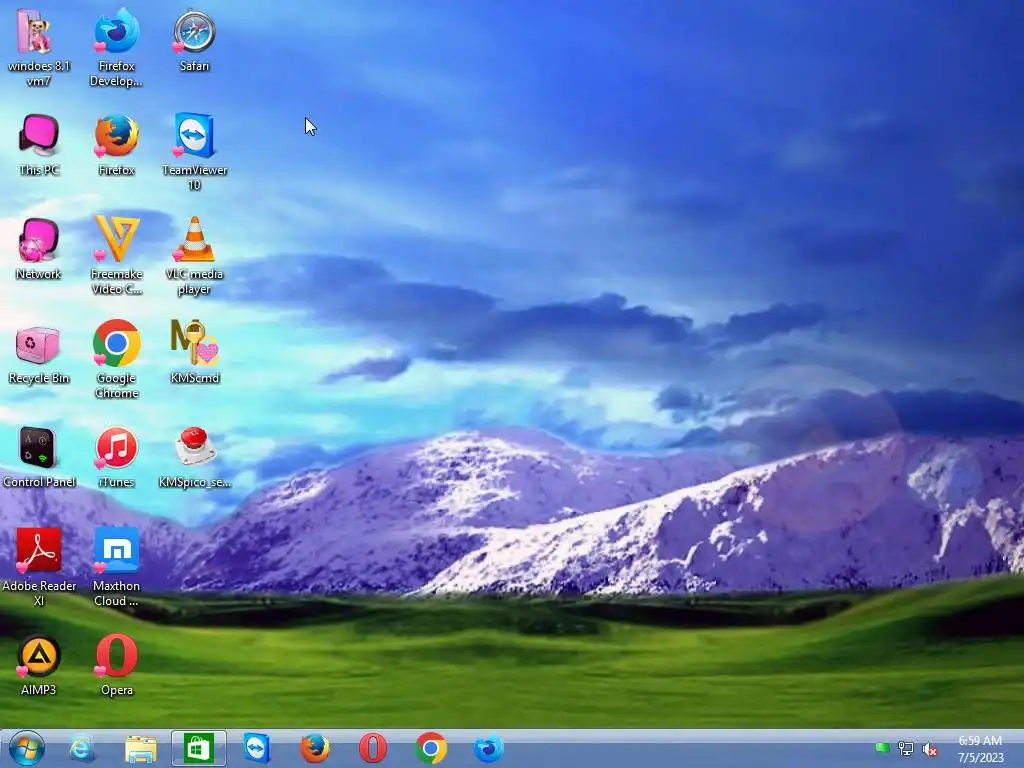Open the Windows Start orb
Screen dimensions: 1024x768
coord(27,748)
